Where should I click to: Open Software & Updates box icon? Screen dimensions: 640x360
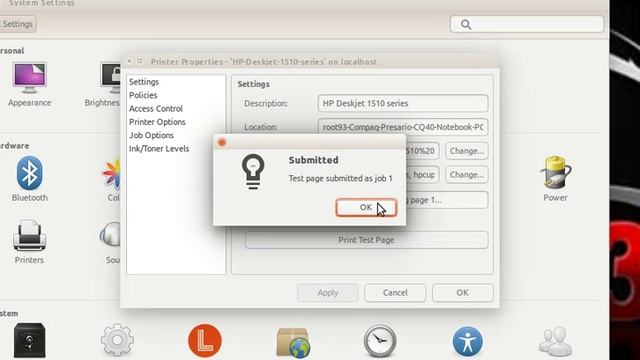tap(293, 342)
